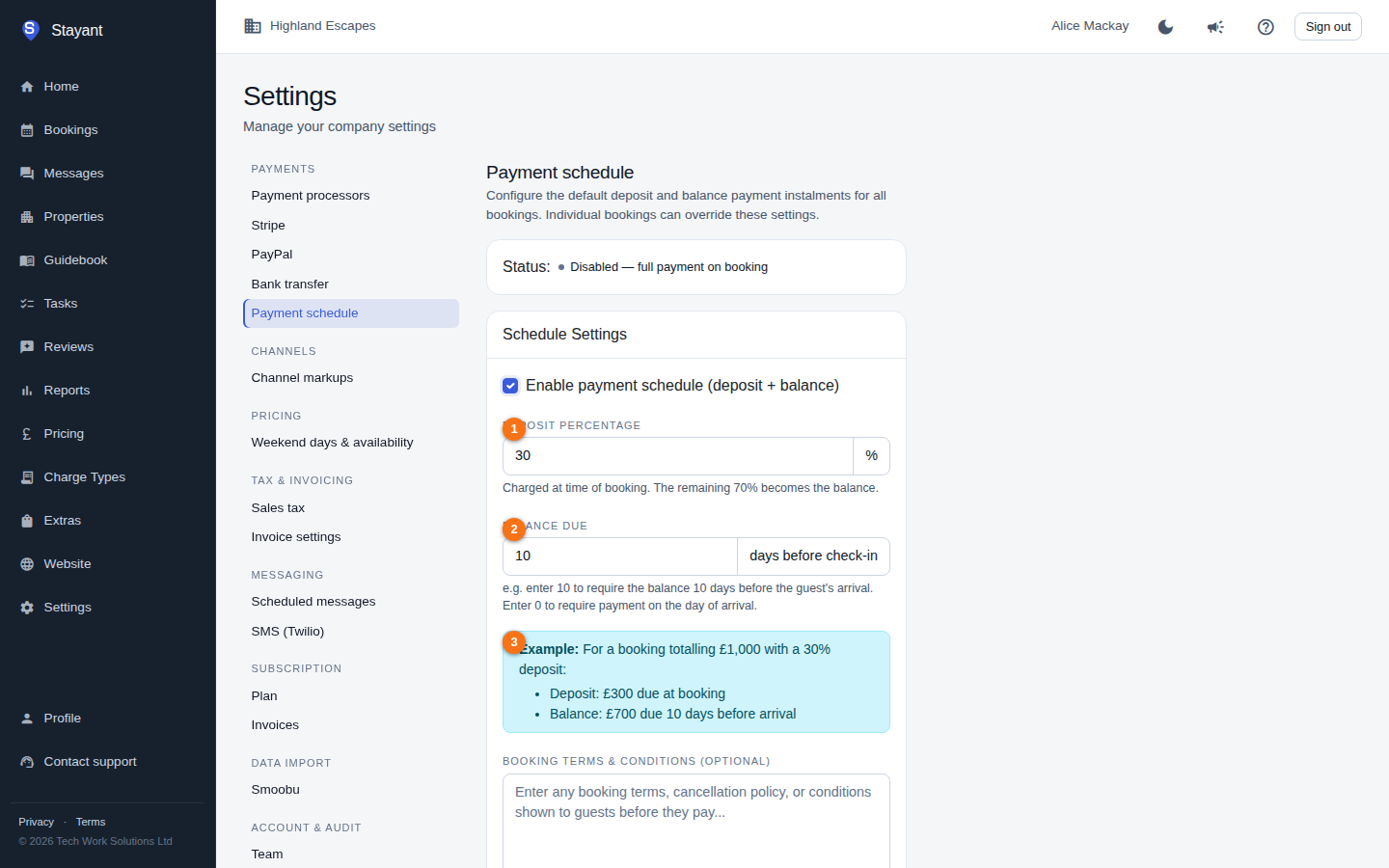Go to Sales tax settings

tap(351, 508)
